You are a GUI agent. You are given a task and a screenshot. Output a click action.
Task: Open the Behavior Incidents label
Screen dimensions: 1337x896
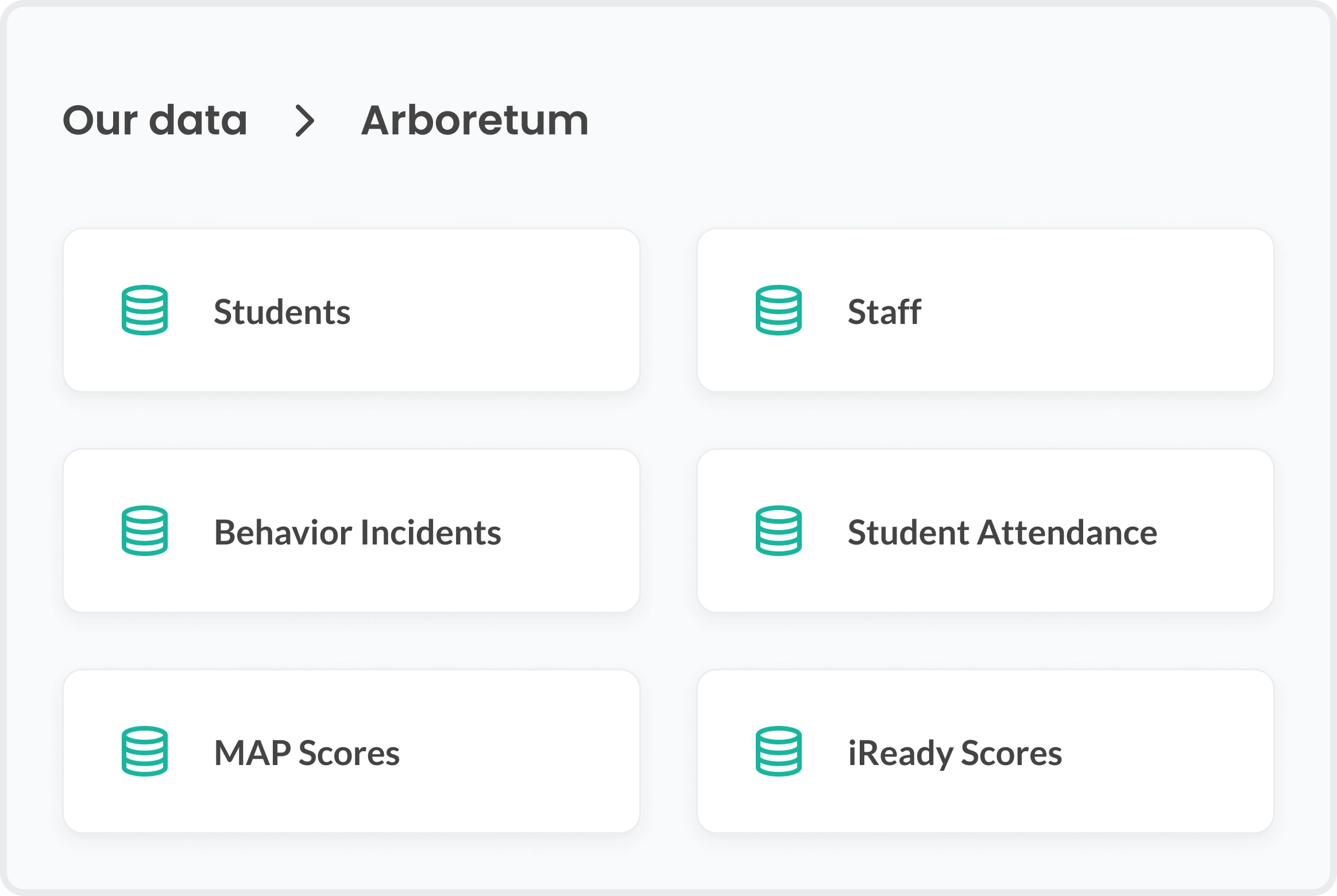(358, 532)
